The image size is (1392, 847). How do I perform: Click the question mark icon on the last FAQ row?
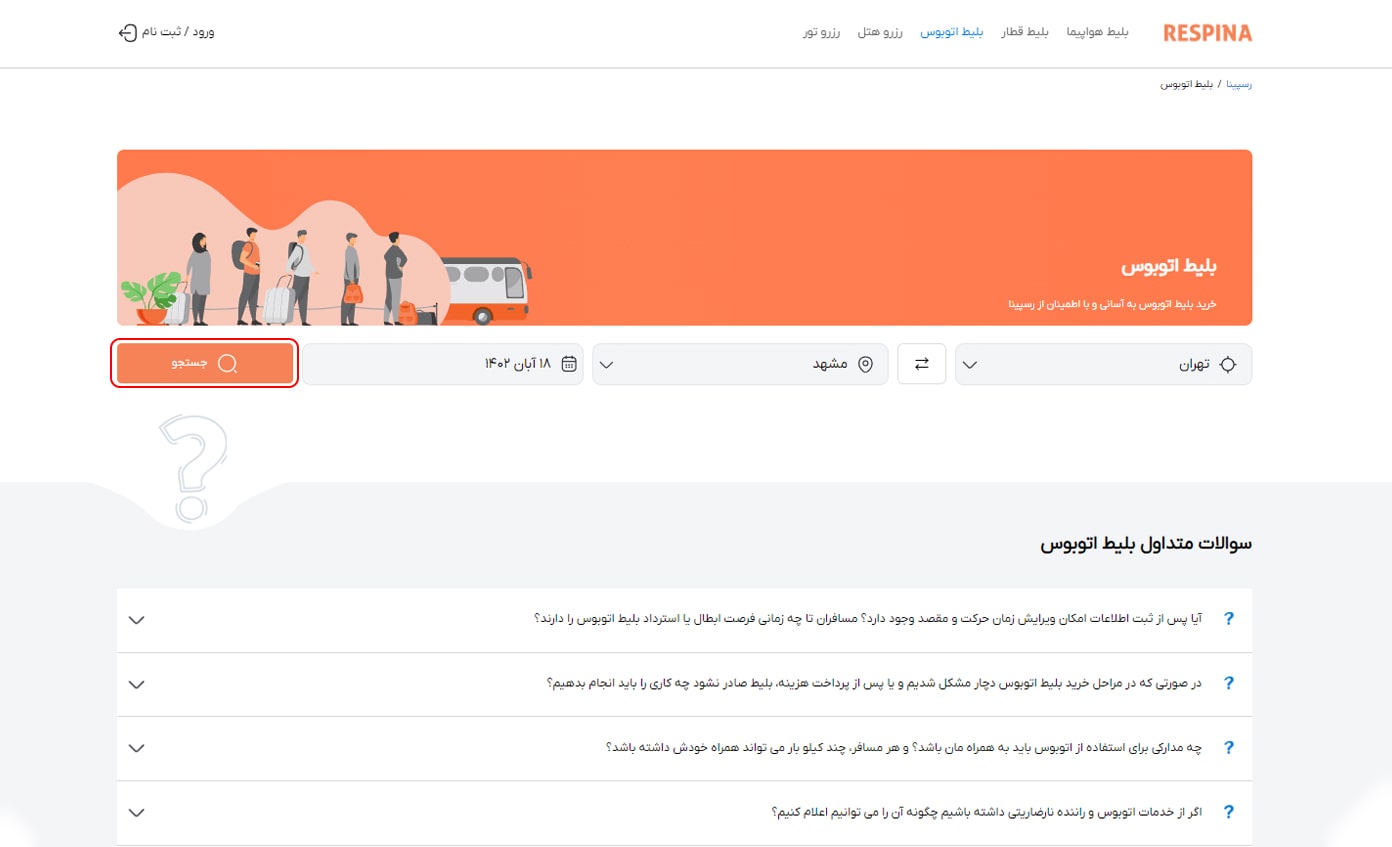tap(1228, 812)
